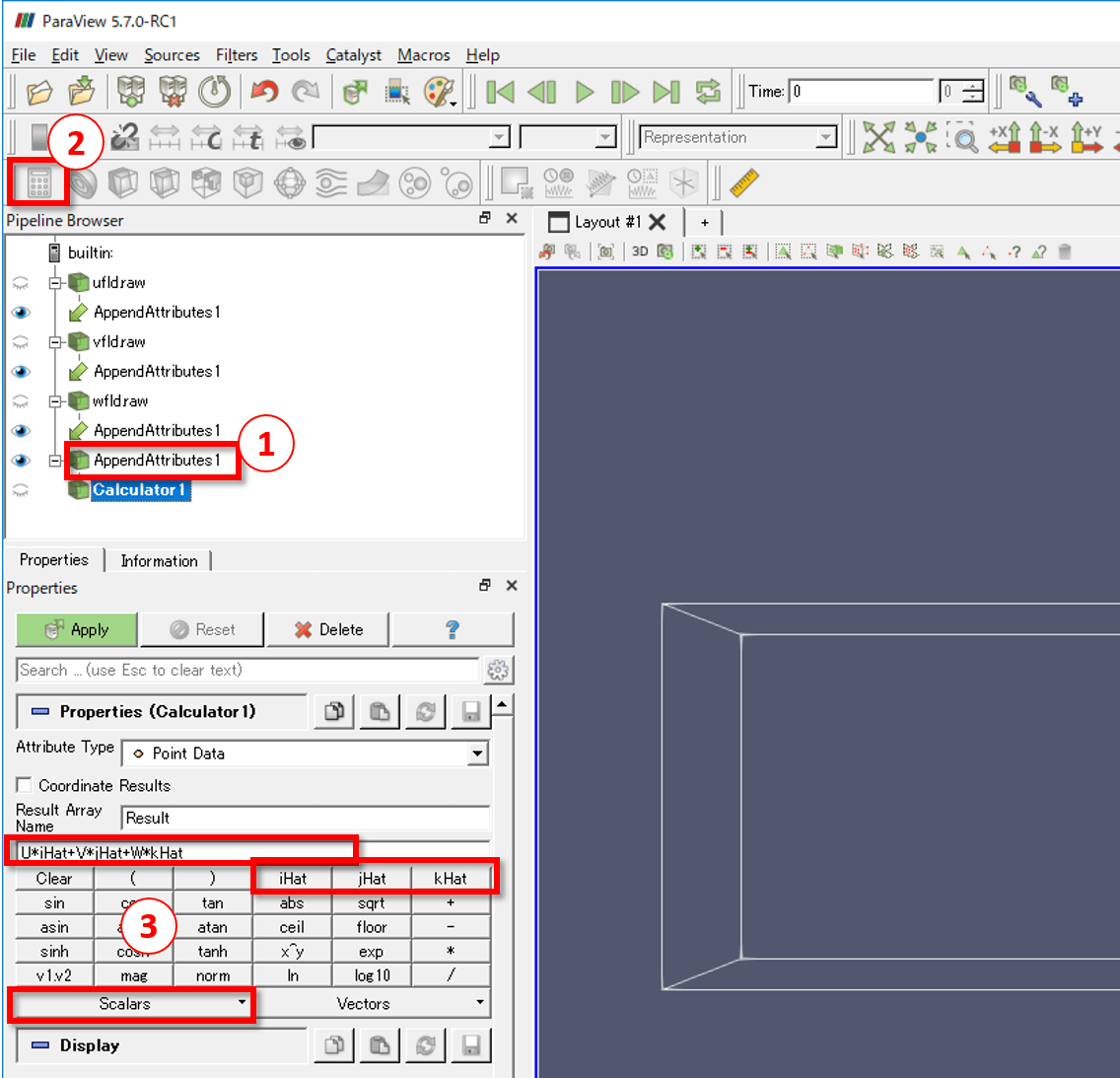Open the Filters menu
The width and height of the screenshot is (1120, 1078).
237,55
